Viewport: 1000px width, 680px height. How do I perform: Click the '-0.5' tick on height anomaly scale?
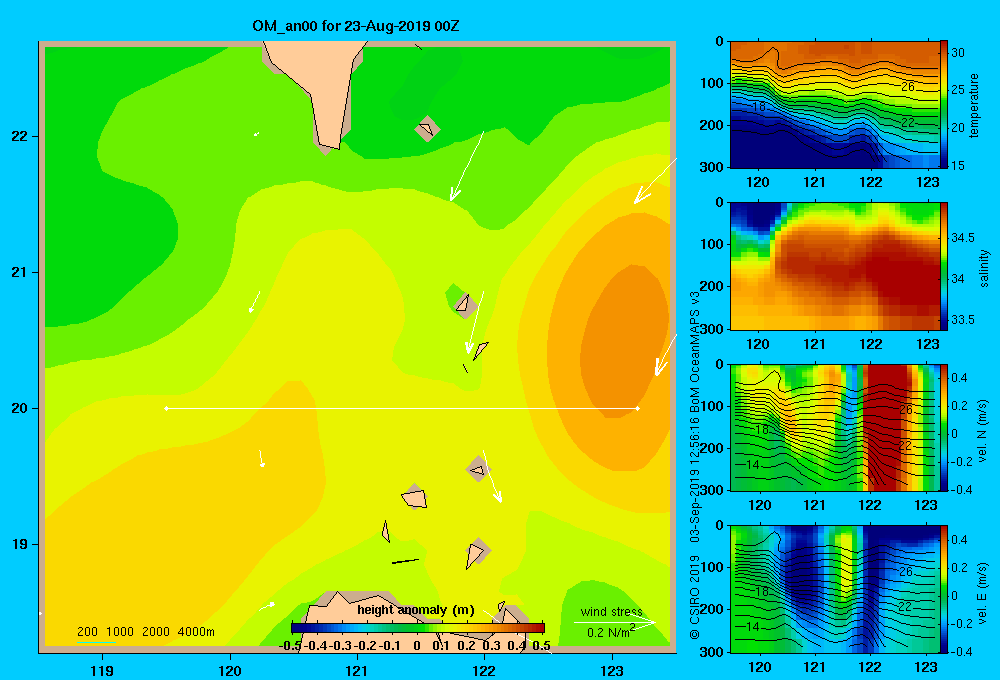pos(290,646)
